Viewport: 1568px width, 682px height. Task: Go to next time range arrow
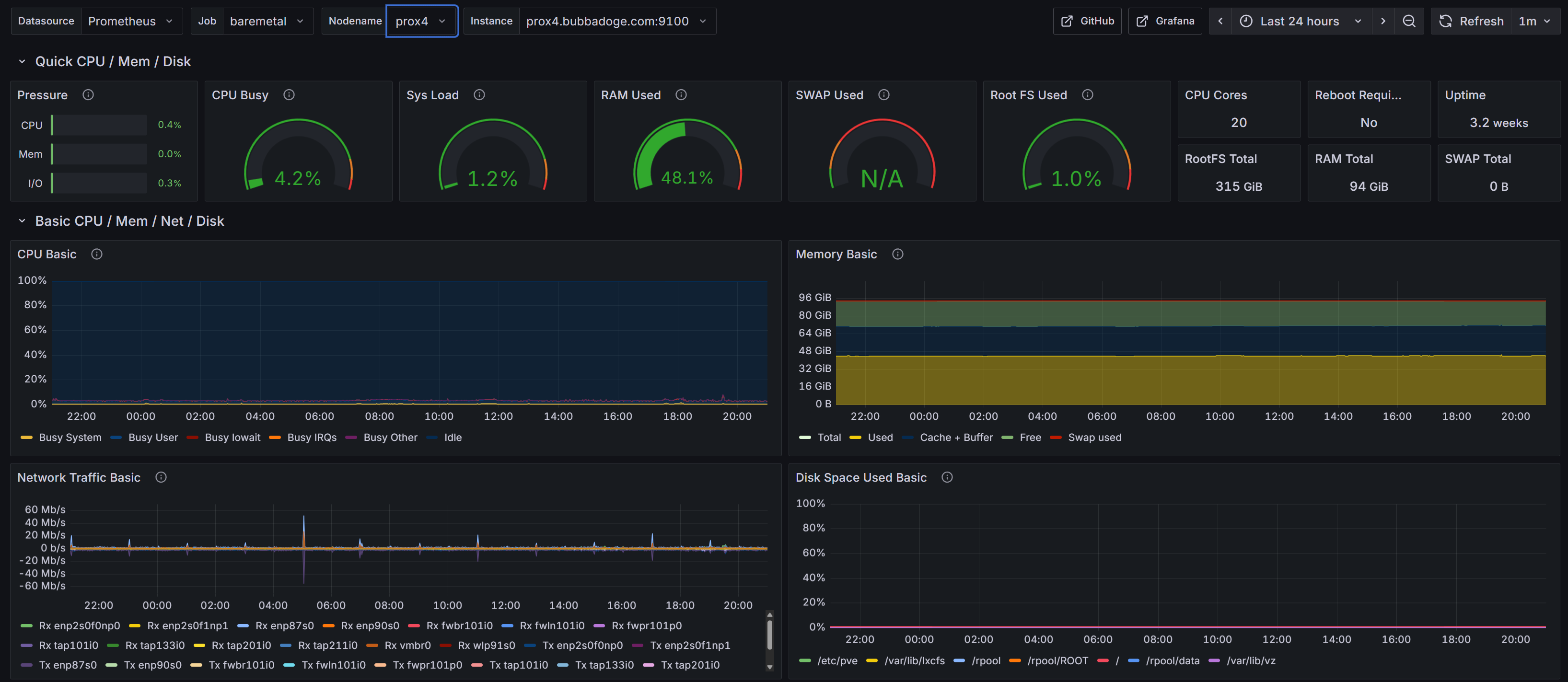coord(1383,21)
